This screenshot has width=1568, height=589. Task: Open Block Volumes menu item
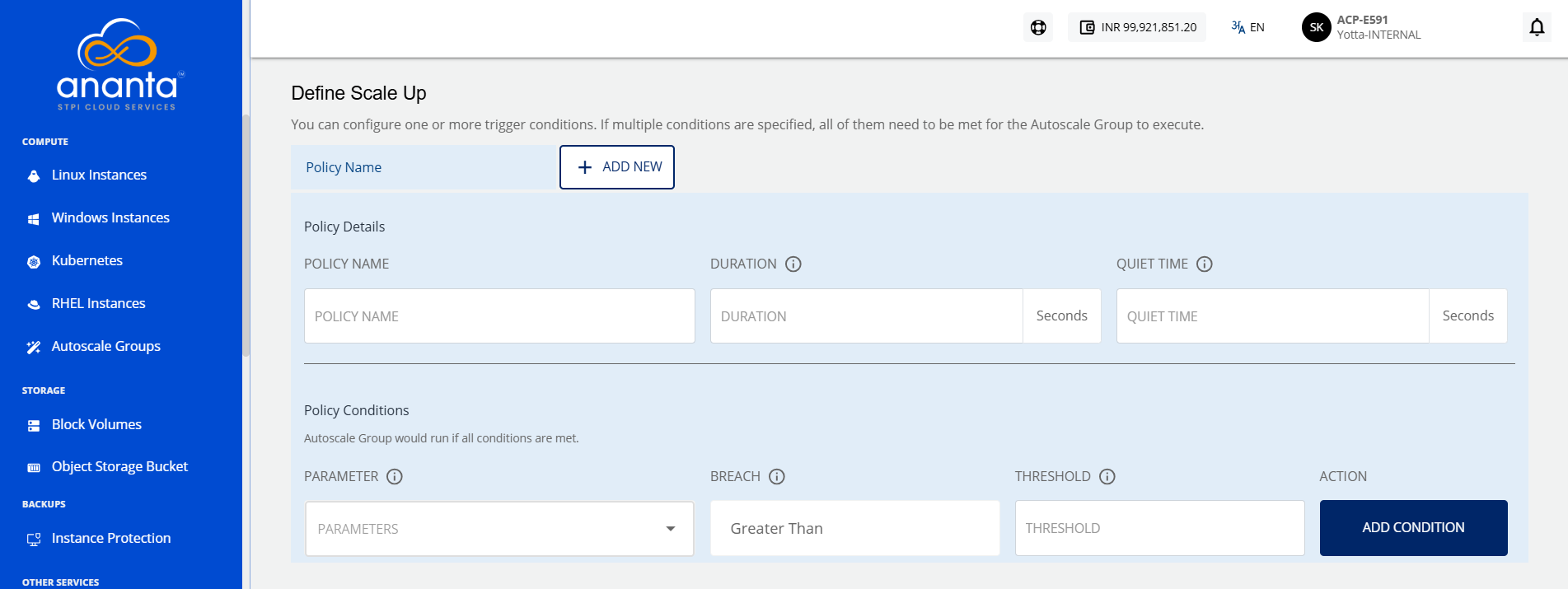tap(96, 425)
